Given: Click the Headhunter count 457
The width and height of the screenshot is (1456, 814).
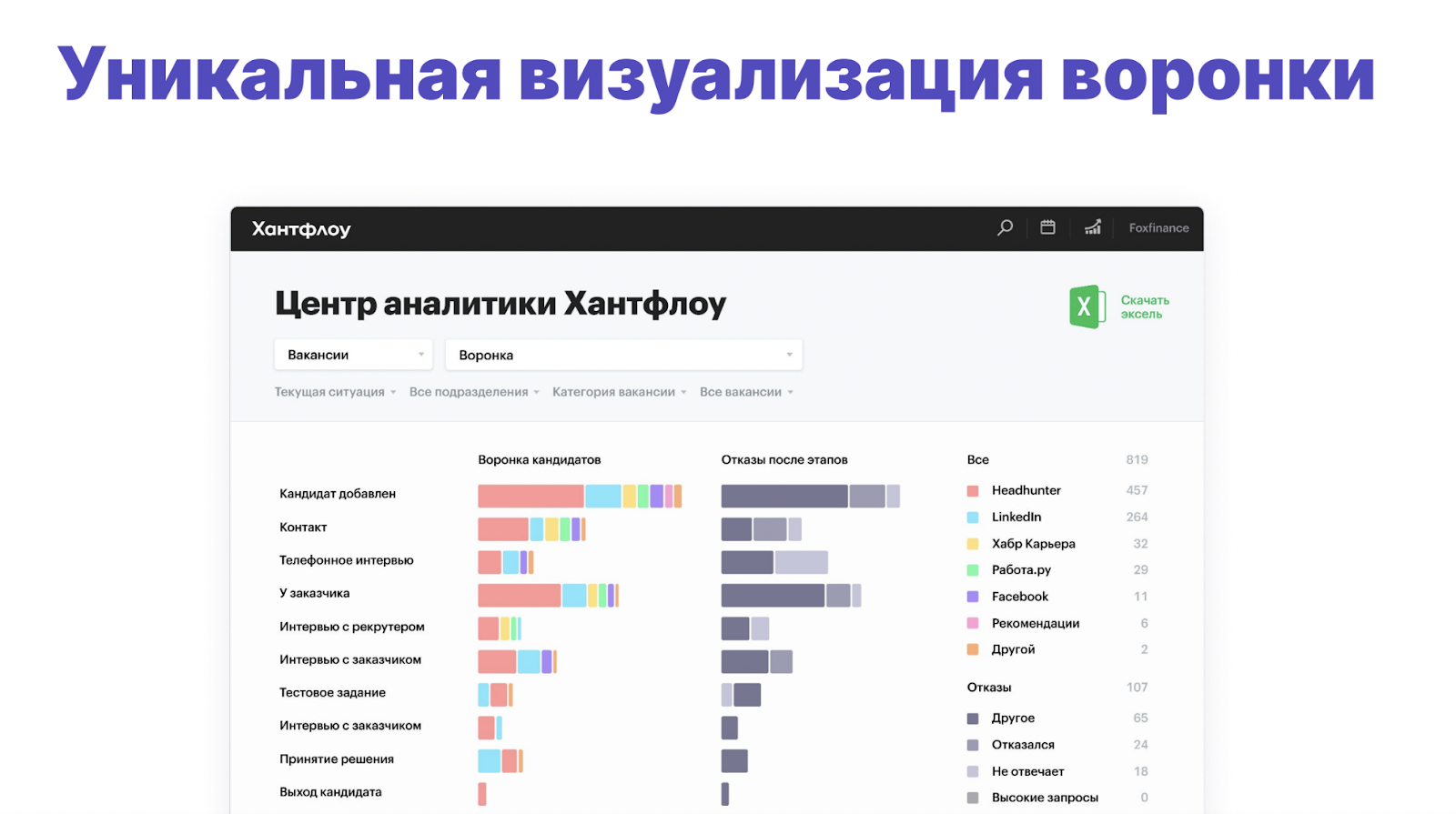Looking at the screenshot, I should point(1137,490).
